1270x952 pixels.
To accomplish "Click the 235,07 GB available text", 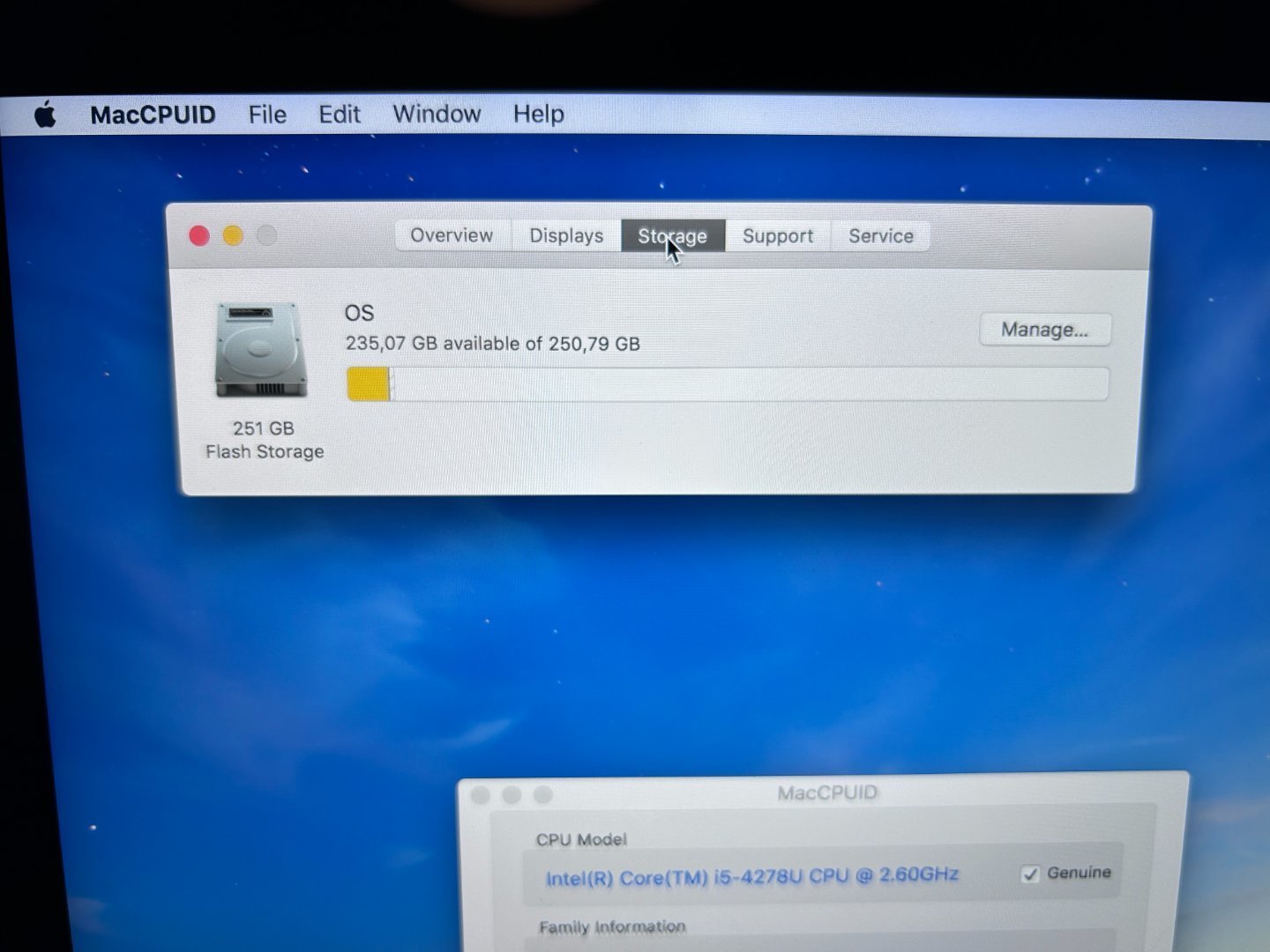I will [492, 344].
